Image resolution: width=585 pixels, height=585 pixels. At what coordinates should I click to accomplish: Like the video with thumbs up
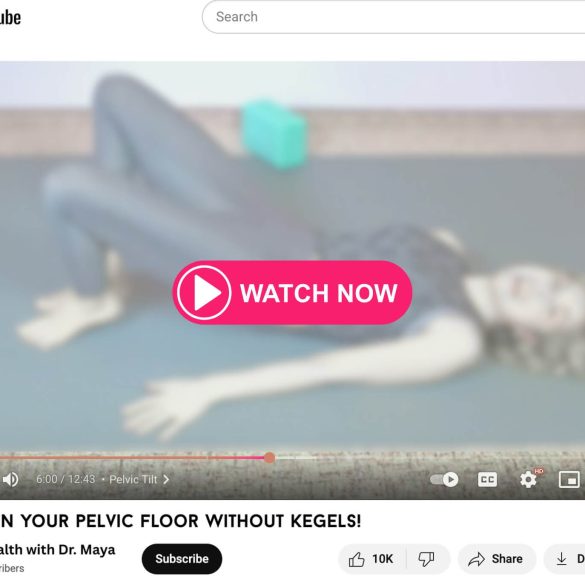click(372, 559)
